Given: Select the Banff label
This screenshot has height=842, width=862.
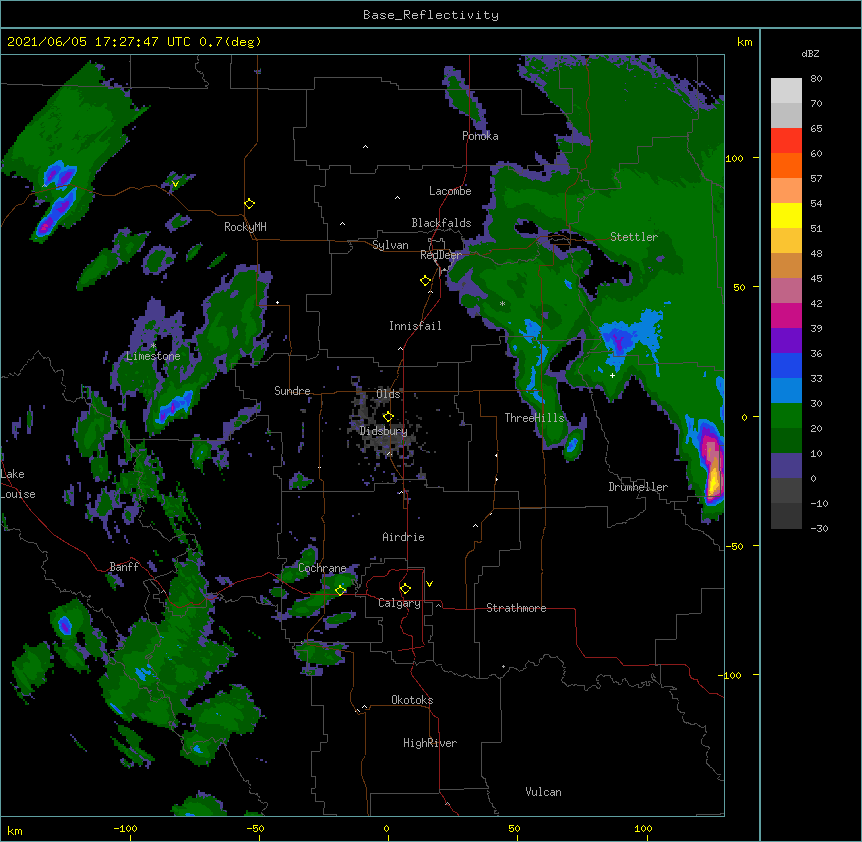Looking at the screenshot, I should (124, 567).
